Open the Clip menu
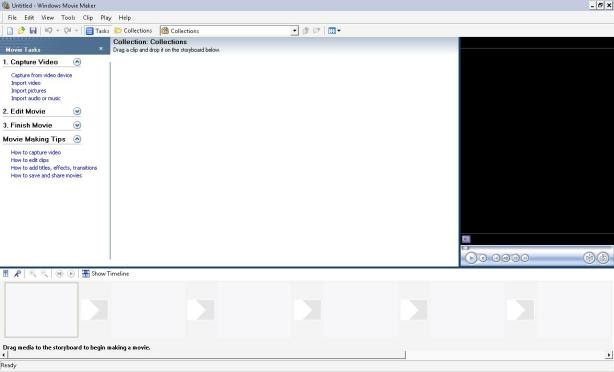This screenshot has height=372, width=614. tap(88, 18)
